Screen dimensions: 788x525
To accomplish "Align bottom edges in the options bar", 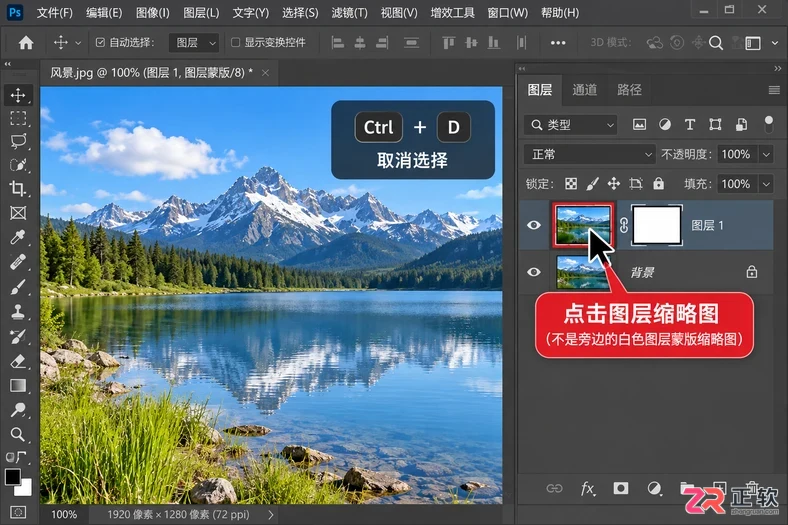I will point(494,43).
